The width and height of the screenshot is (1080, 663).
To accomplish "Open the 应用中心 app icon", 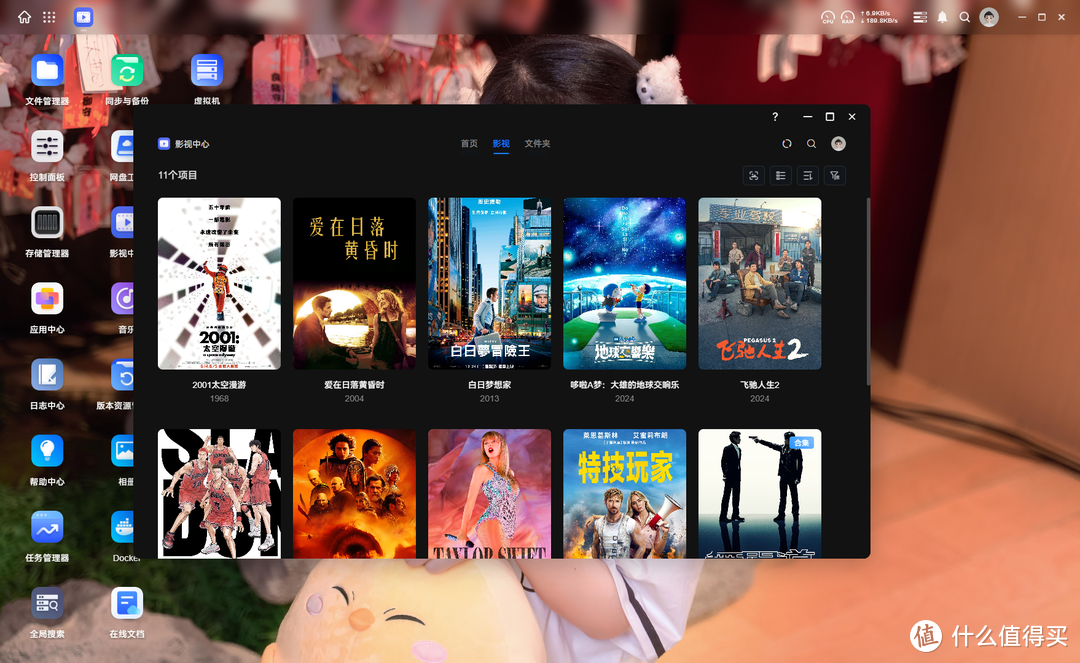I will point(47,299).
